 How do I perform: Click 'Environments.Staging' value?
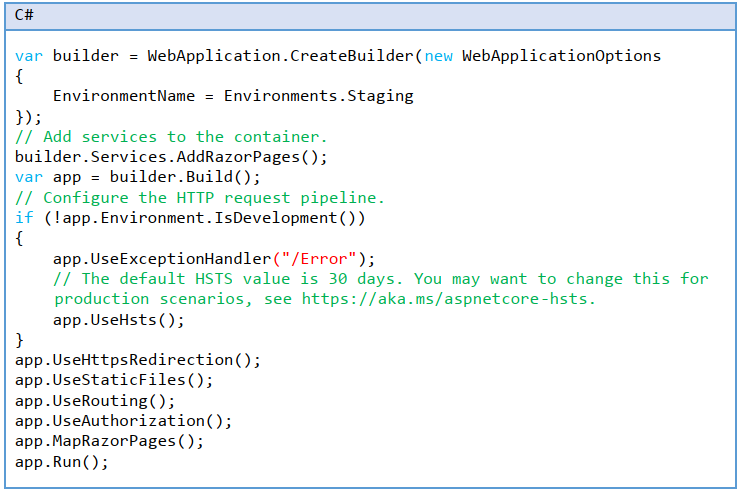click(x=319, y=97)
